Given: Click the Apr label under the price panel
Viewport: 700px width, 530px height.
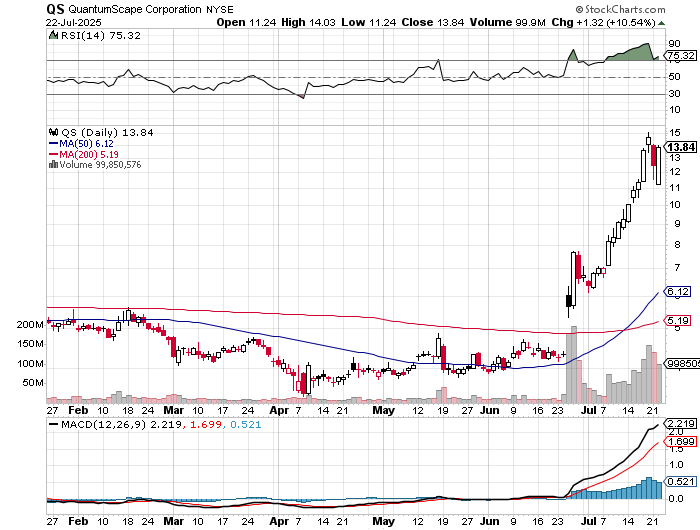Looking at the screenshot, I should pyautogui.click(x=279, y=410).
